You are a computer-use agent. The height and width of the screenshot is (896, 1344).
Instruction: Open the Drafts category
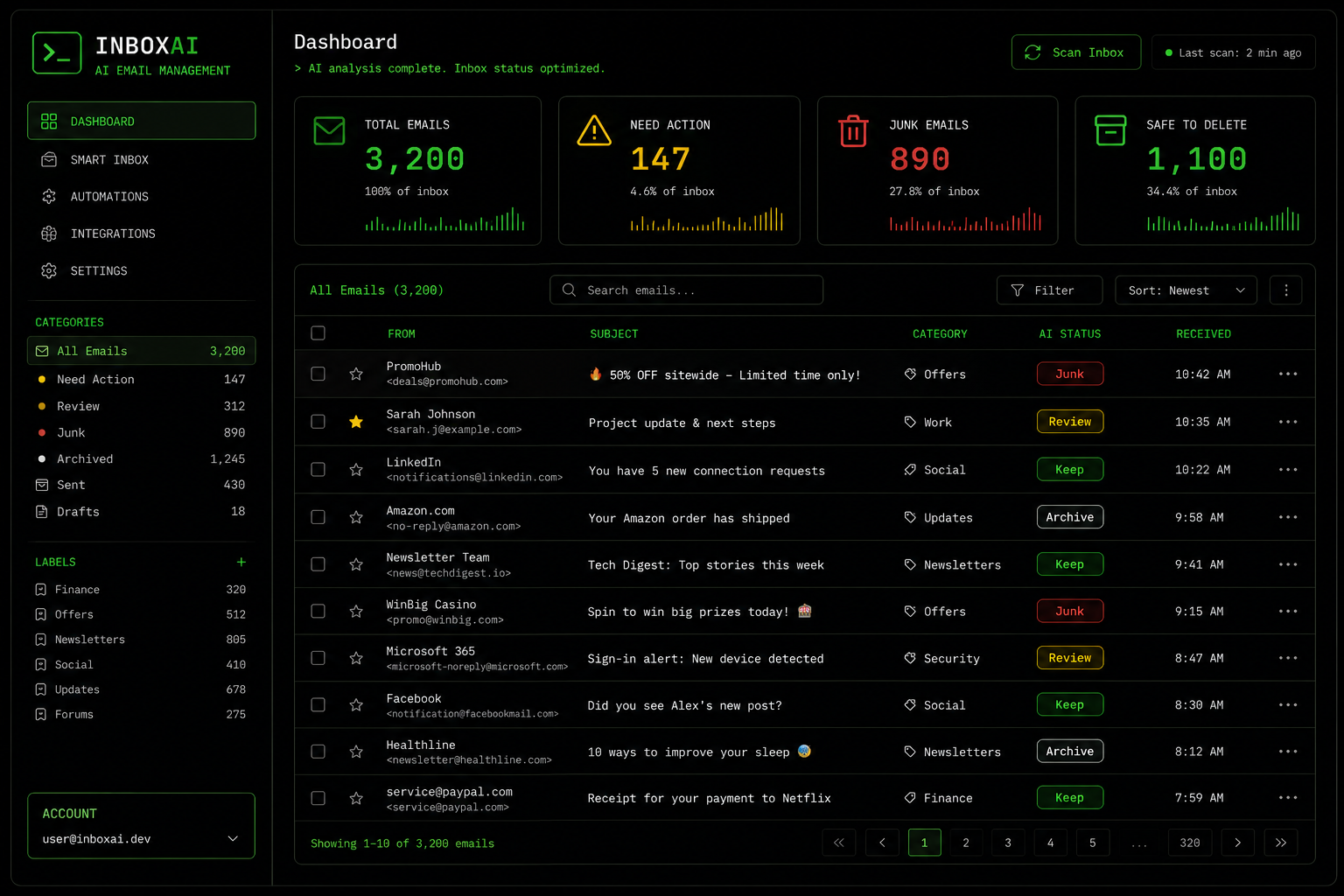[141, 511]
